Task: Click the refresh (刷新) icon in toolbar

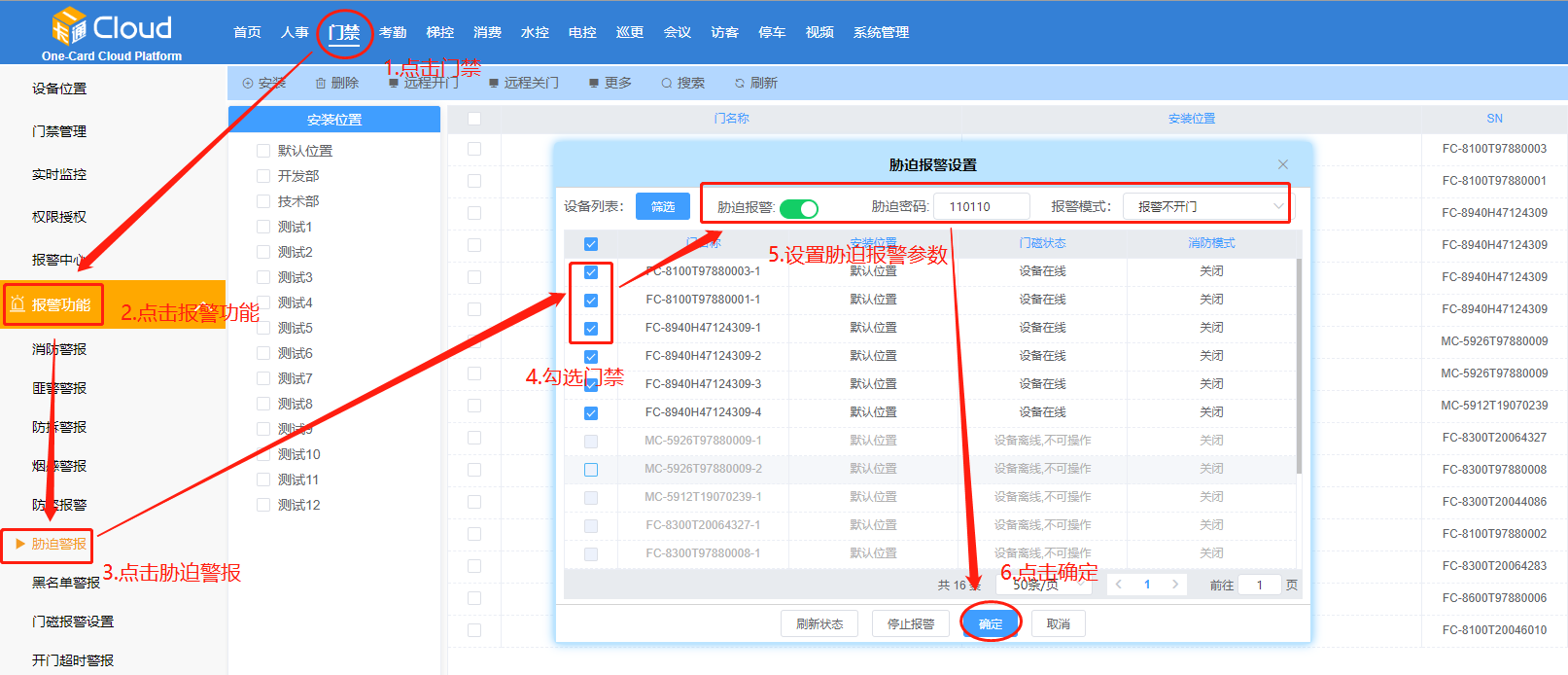Action: tap(740, 84)
